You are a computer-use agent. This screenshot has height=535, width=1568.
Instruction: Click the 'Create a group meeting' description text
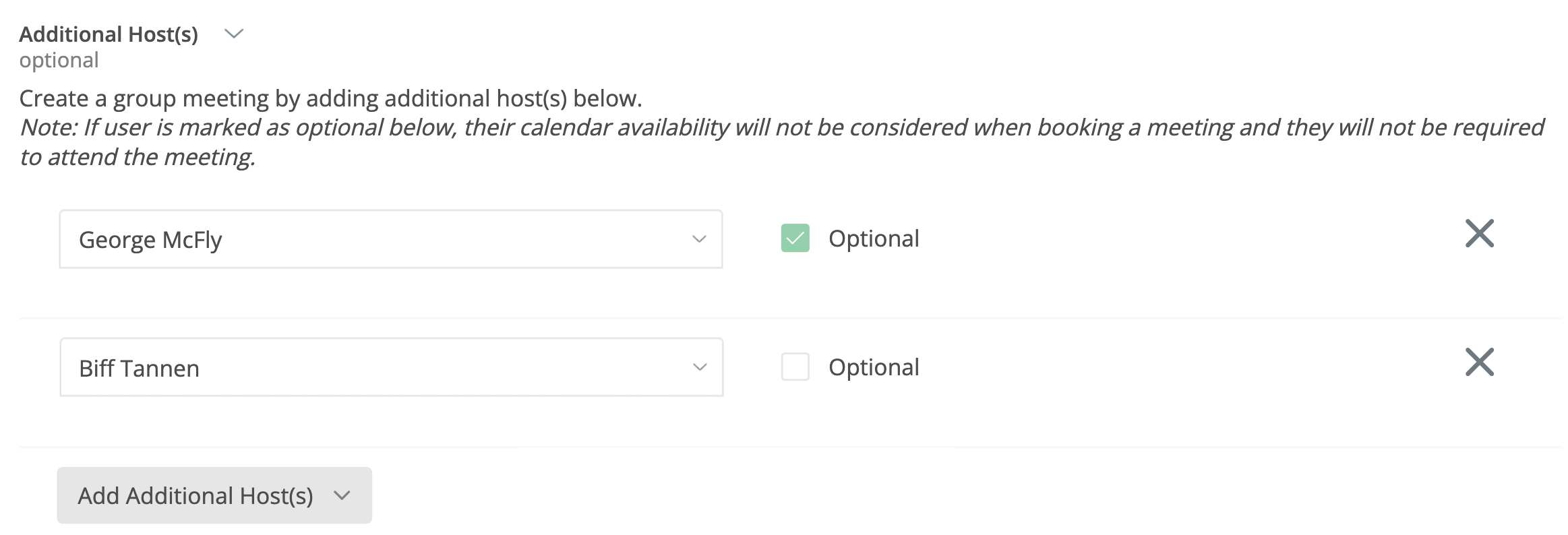[x=330, y=99]
